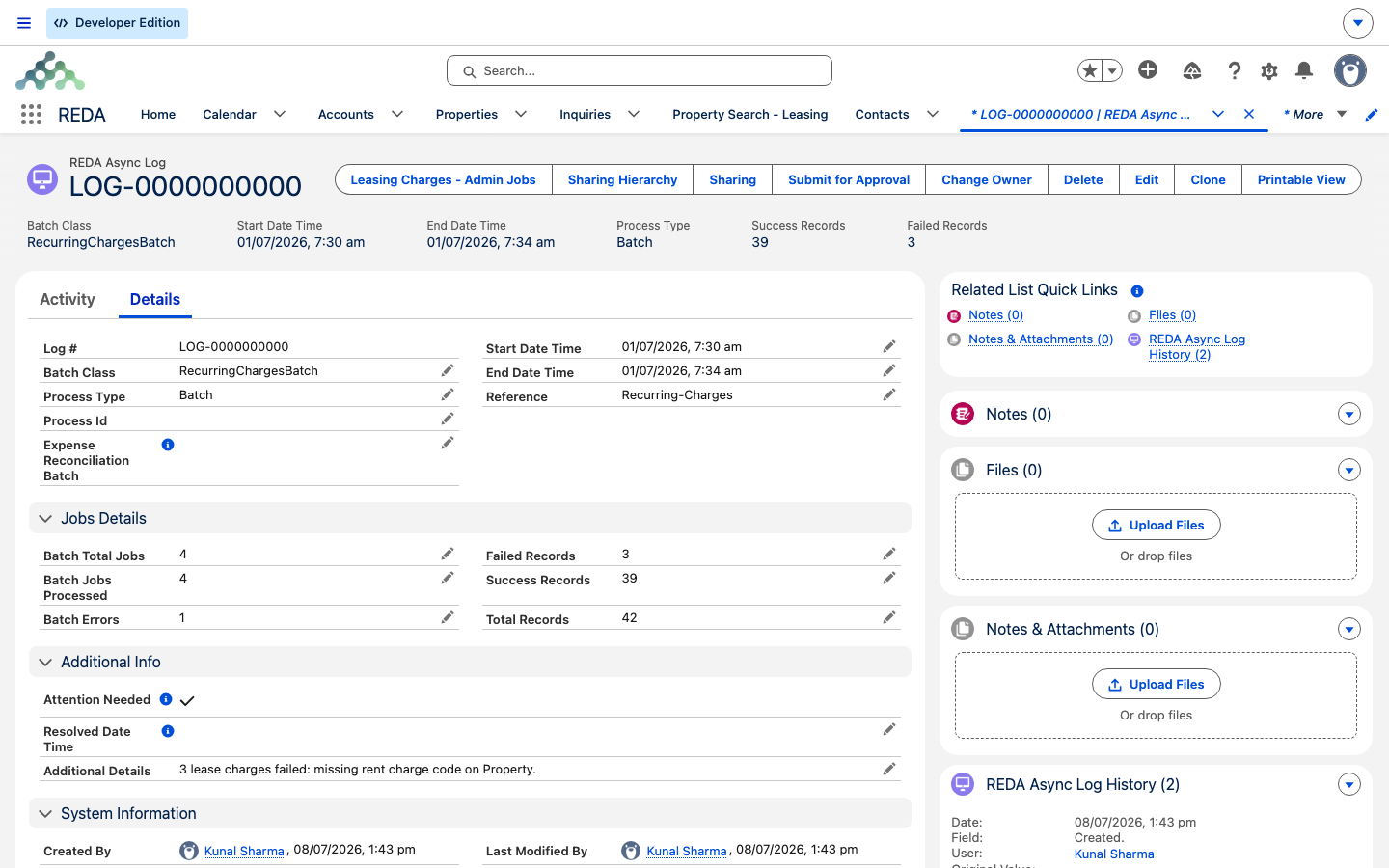1389x868 pixels.
Task: Show info tooltip for Attention Needed
Action: click(x=166, y=699)
